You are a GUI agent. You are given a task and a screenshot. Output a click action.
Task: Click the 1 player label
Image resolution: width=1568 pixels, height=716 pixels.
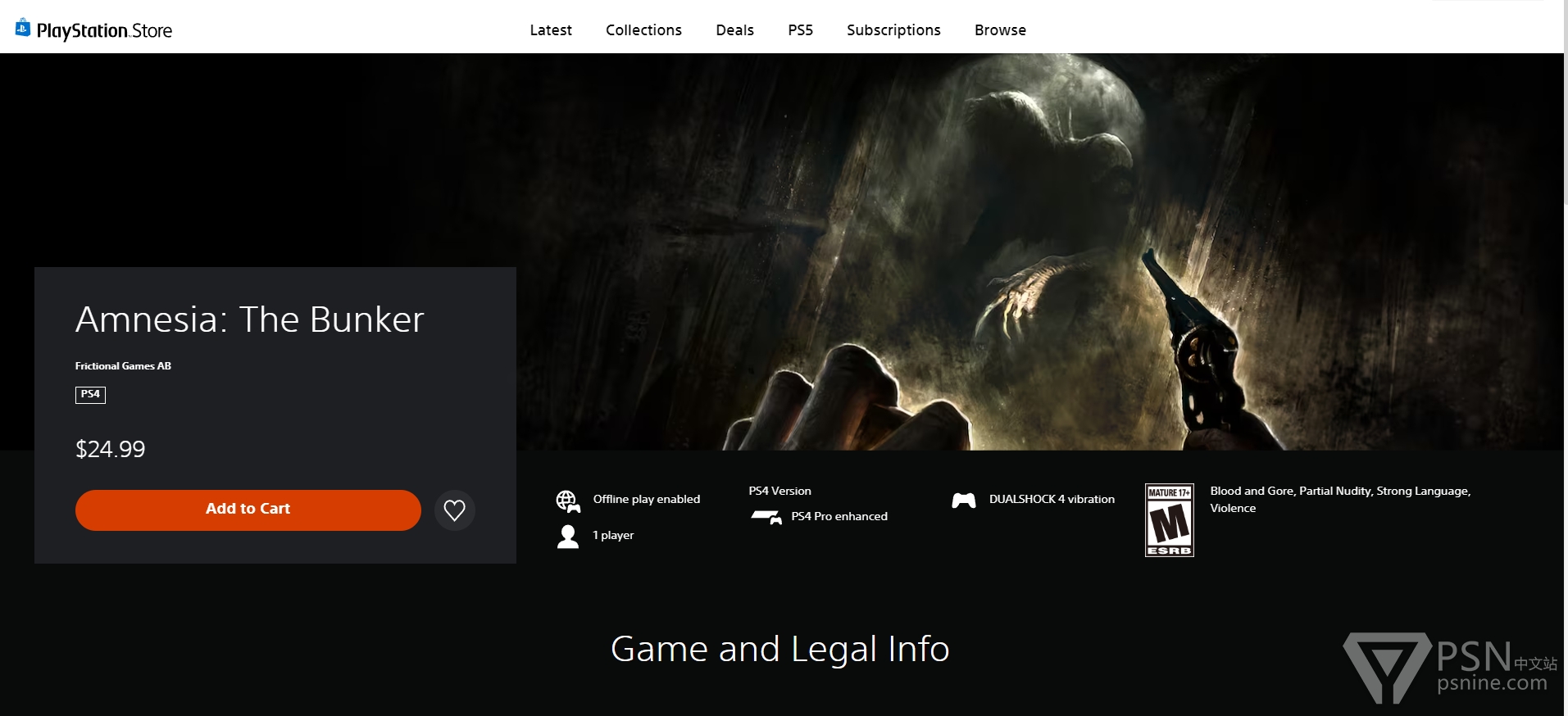click(x=613, y=535)
